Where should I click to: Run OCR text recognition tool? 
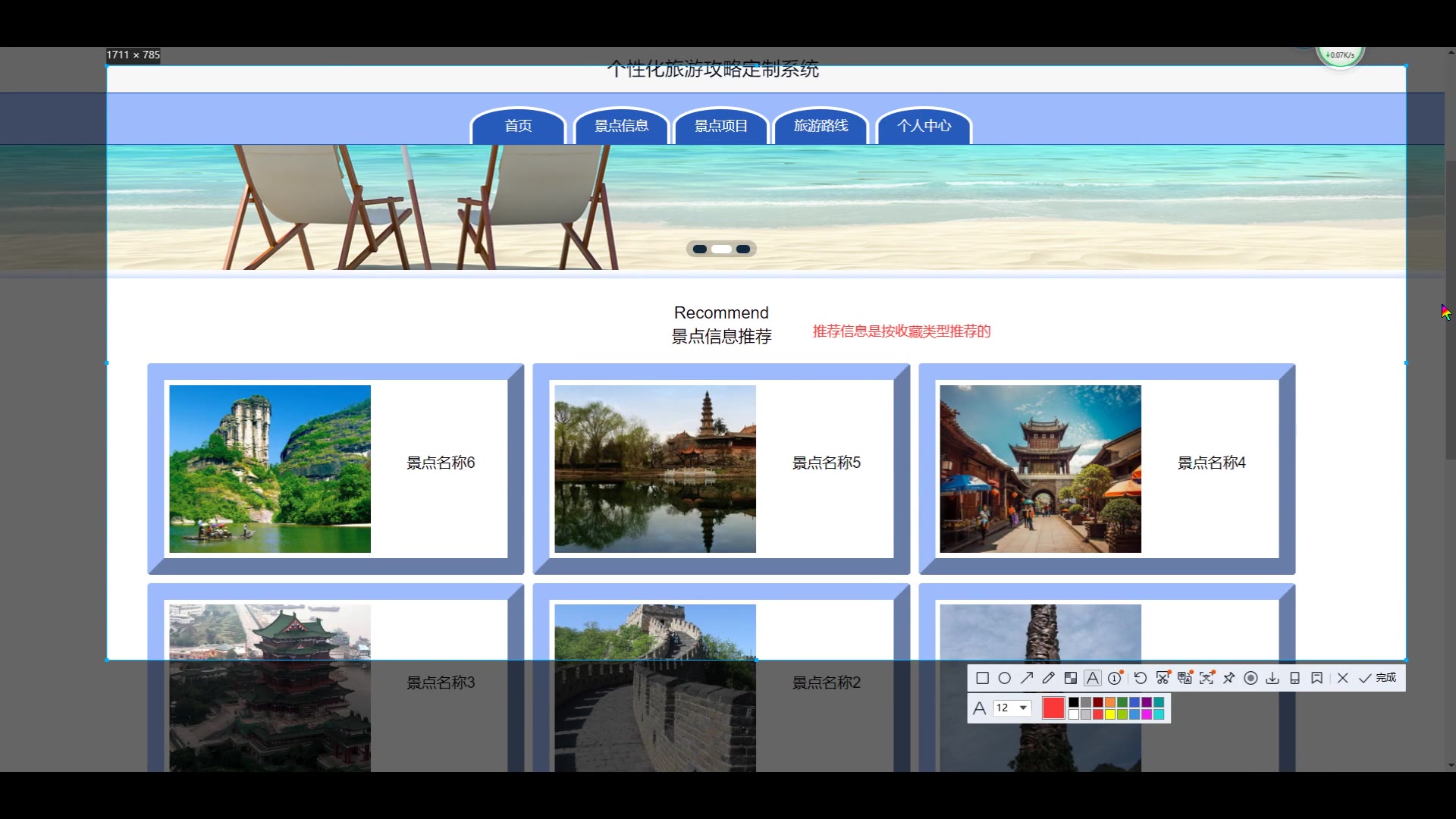coord(1207,678)
